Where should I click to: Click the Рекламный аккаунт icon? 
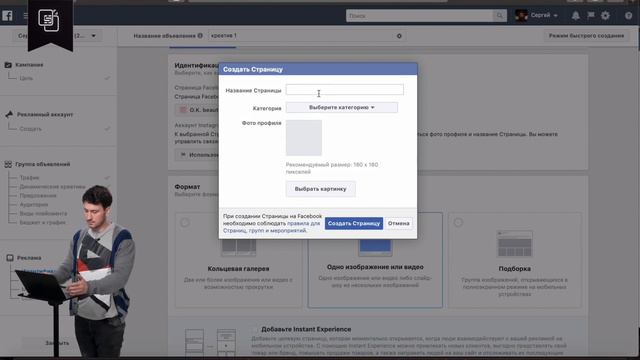click(x=9, y=114)
